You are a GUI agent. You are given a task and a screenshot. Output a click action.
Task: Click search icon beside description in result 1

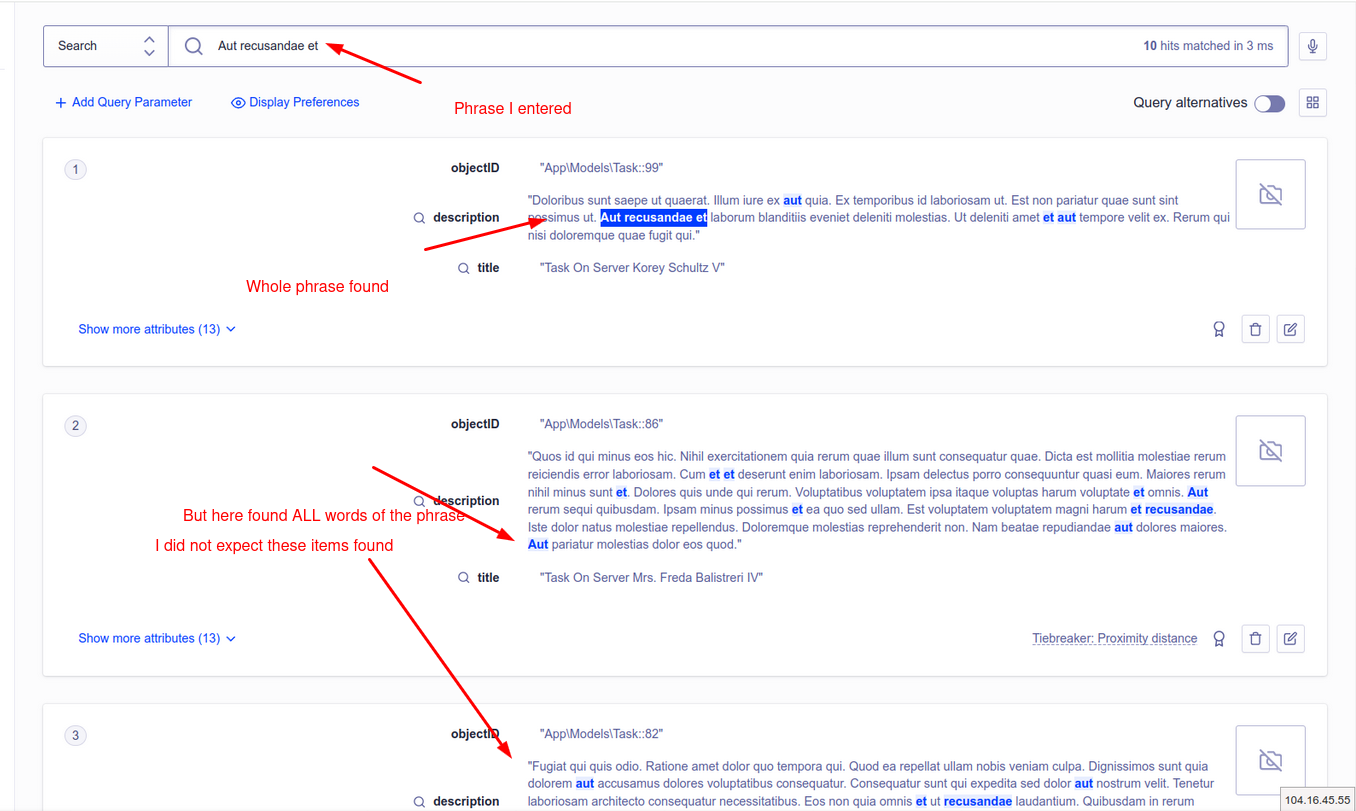click(x=420, y=218)
